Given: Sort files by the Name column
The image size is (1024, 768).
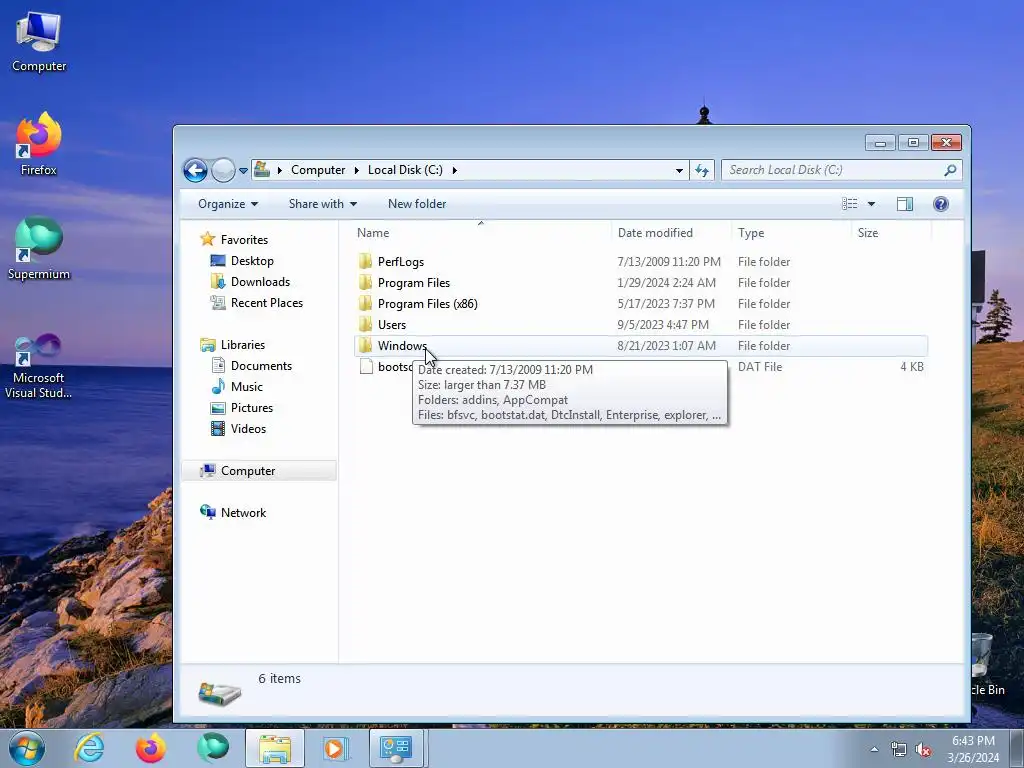Looking at the screenshot, I should pos(373,232).
